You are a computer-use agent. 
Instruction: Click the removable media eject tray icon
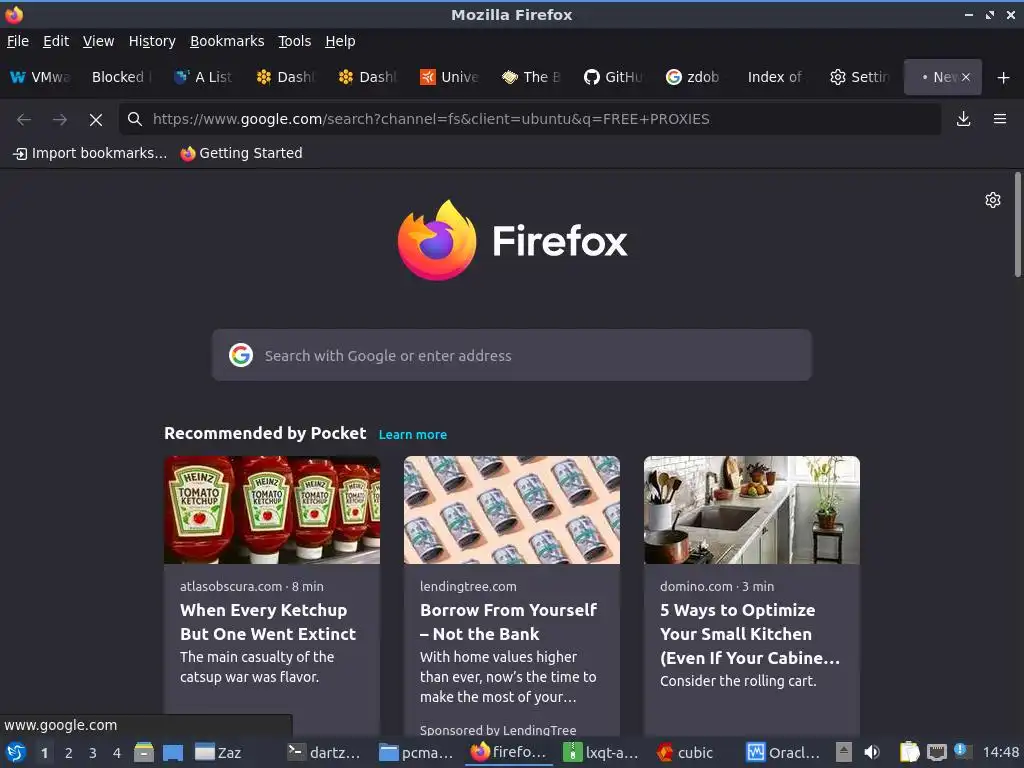pos(844,752)
